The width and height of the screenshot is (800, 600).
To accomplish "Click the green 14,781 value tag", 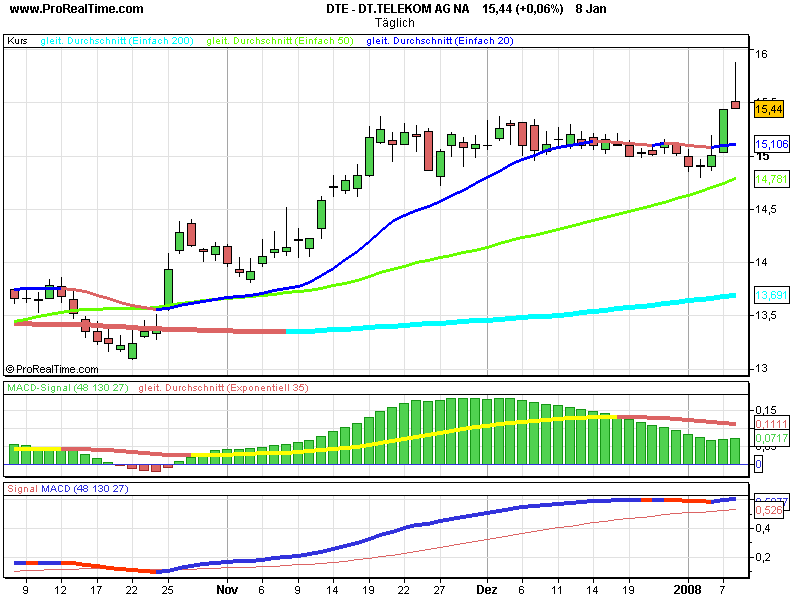I will pos(768,179).
